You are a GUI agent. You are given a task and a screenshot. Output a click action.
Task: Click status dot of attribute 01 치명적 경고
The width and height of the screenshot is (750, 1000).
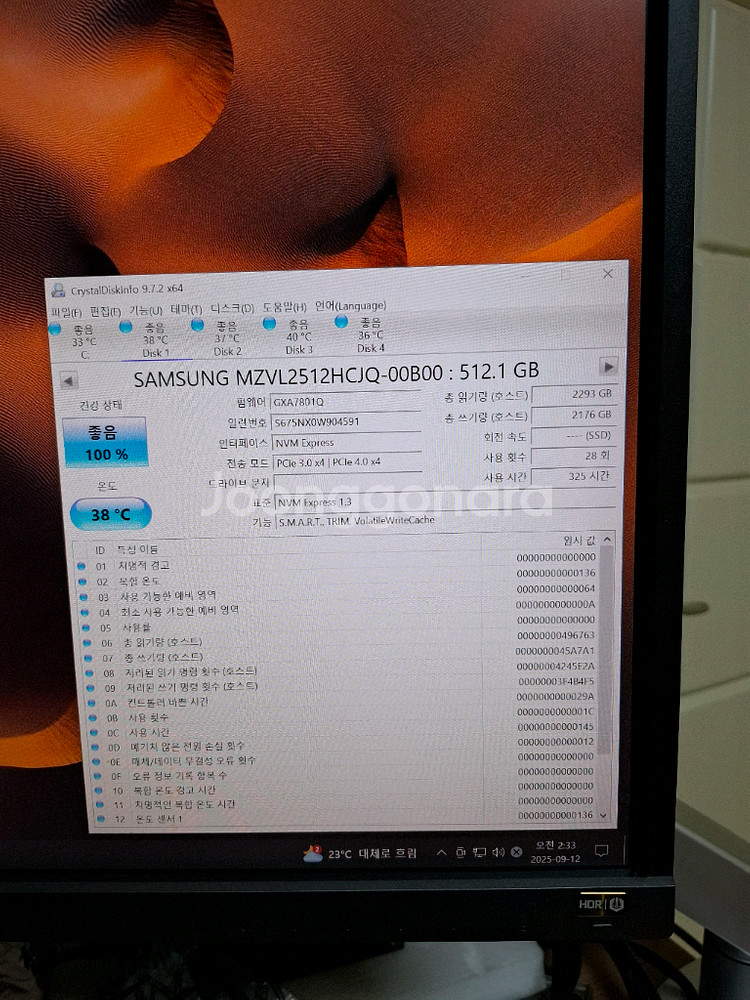click(x=81, y=566)
